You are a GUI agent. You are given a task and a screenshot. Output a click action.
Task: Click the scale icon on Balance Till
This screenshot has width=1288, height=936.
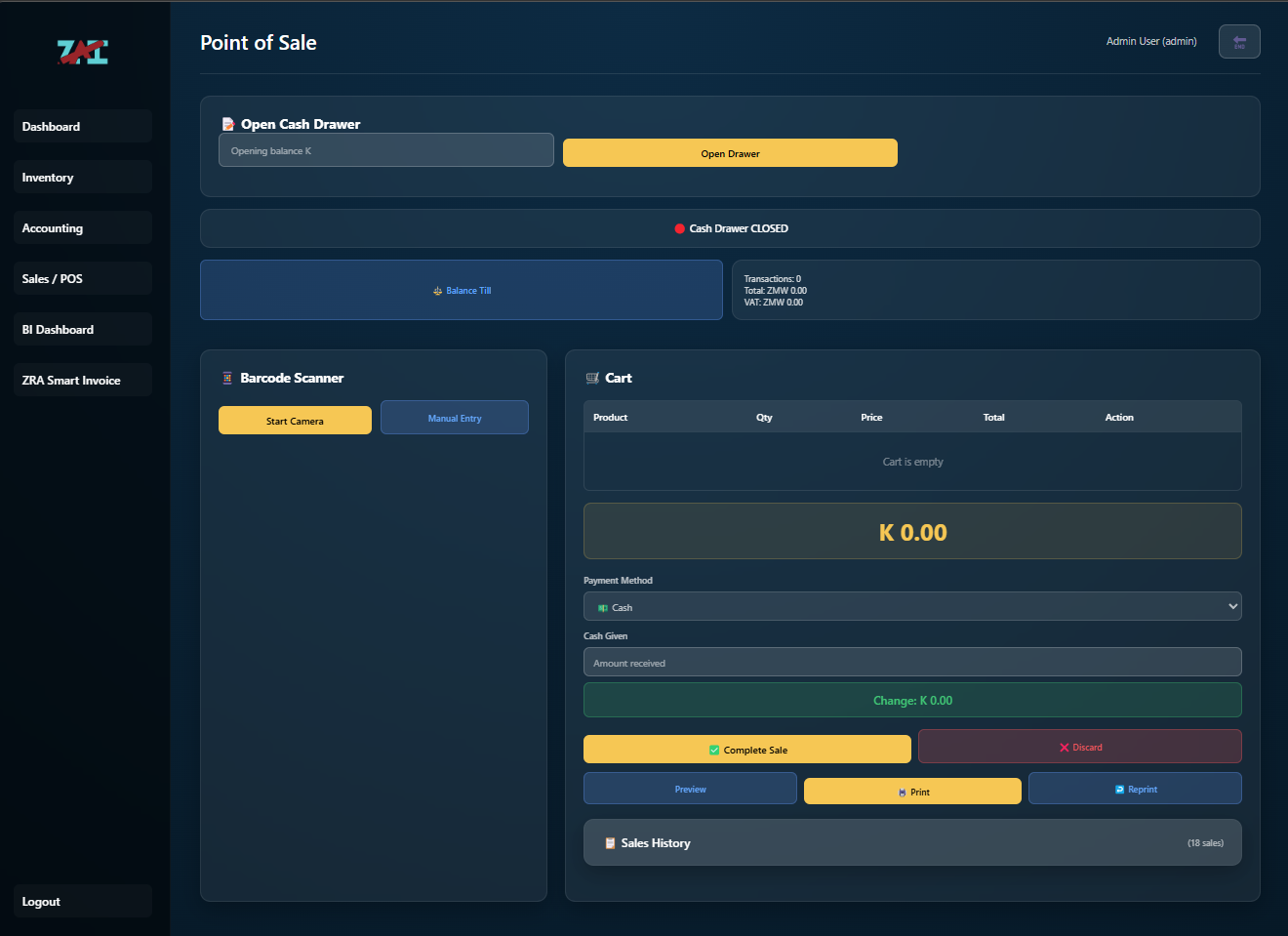coord(436,290)
